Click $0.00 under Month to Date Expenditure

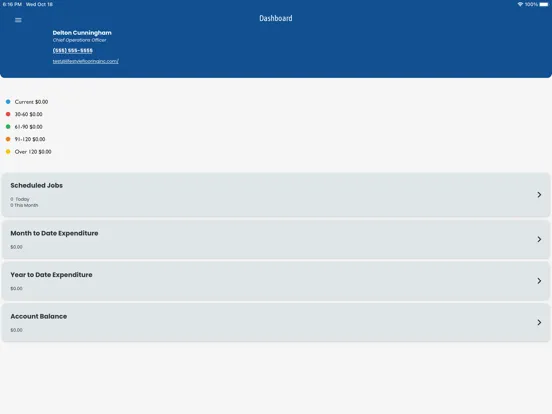point(16,247)
